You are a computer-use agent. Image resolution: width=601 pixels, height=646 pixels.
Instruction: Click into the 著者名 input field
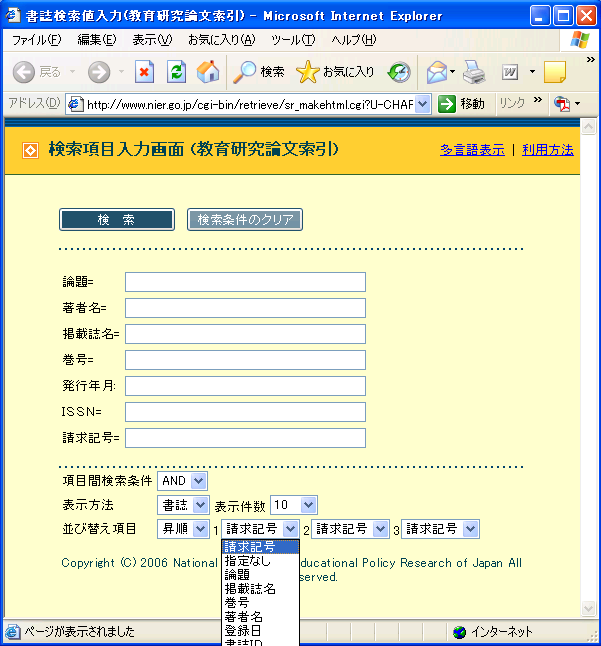246,308
